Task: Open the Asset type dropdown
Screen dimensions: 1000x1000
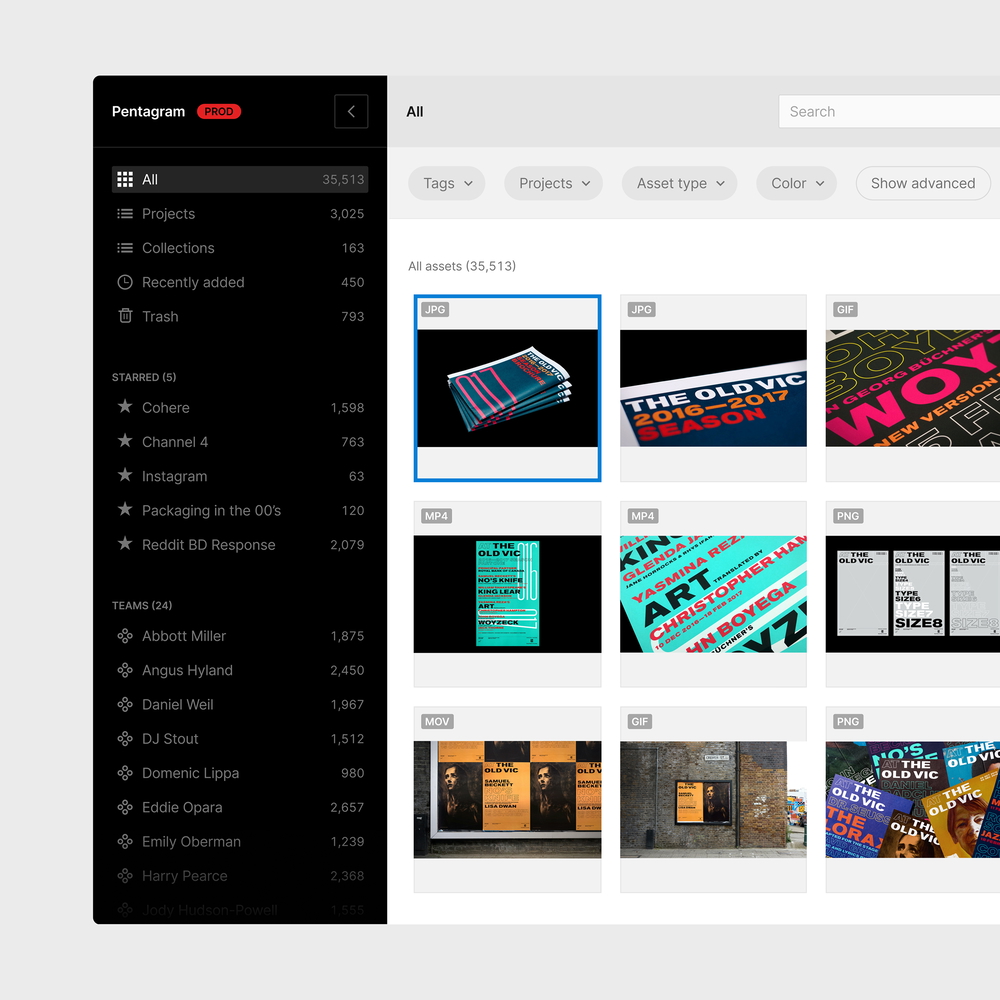Action: tap(680, 183)
